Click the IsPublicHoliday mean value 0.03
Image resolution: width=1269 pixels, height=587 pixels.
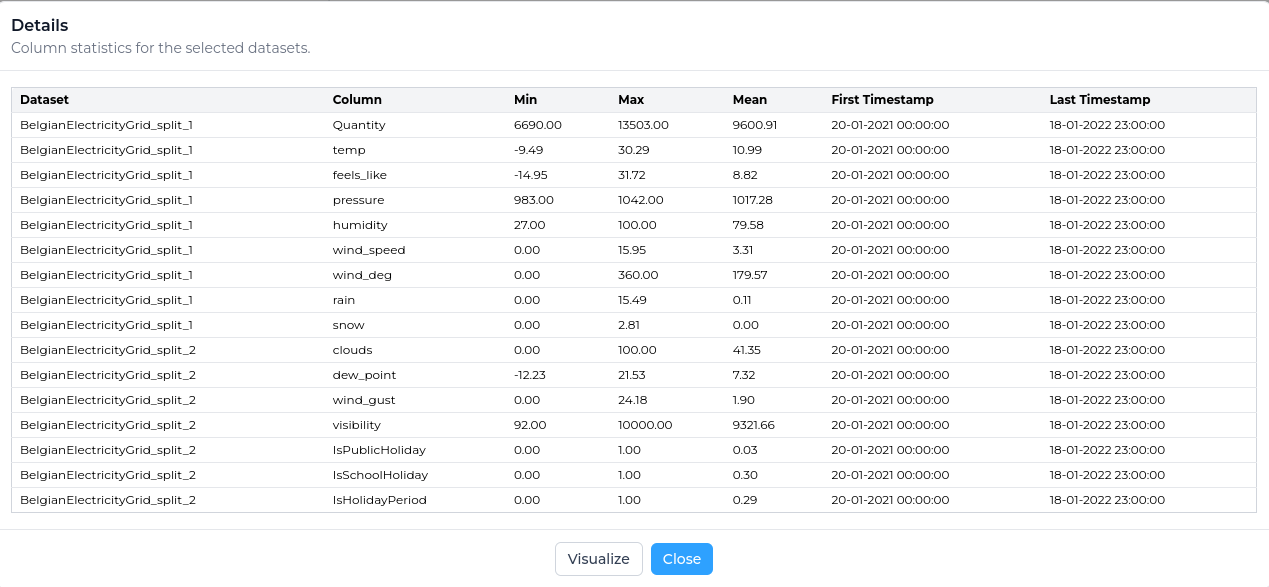pos(746,450)
